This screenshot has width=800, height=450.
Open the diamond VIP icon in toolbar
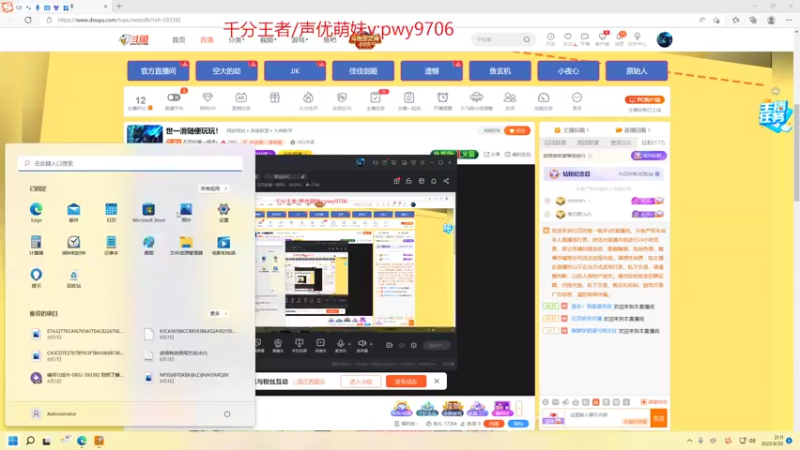(207, 101)
